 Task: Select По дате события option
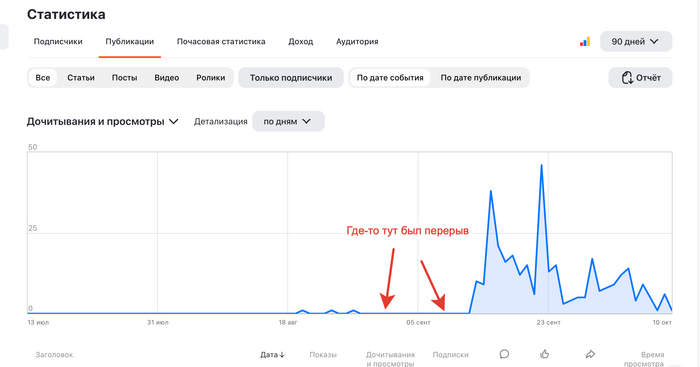click(390, 78)
